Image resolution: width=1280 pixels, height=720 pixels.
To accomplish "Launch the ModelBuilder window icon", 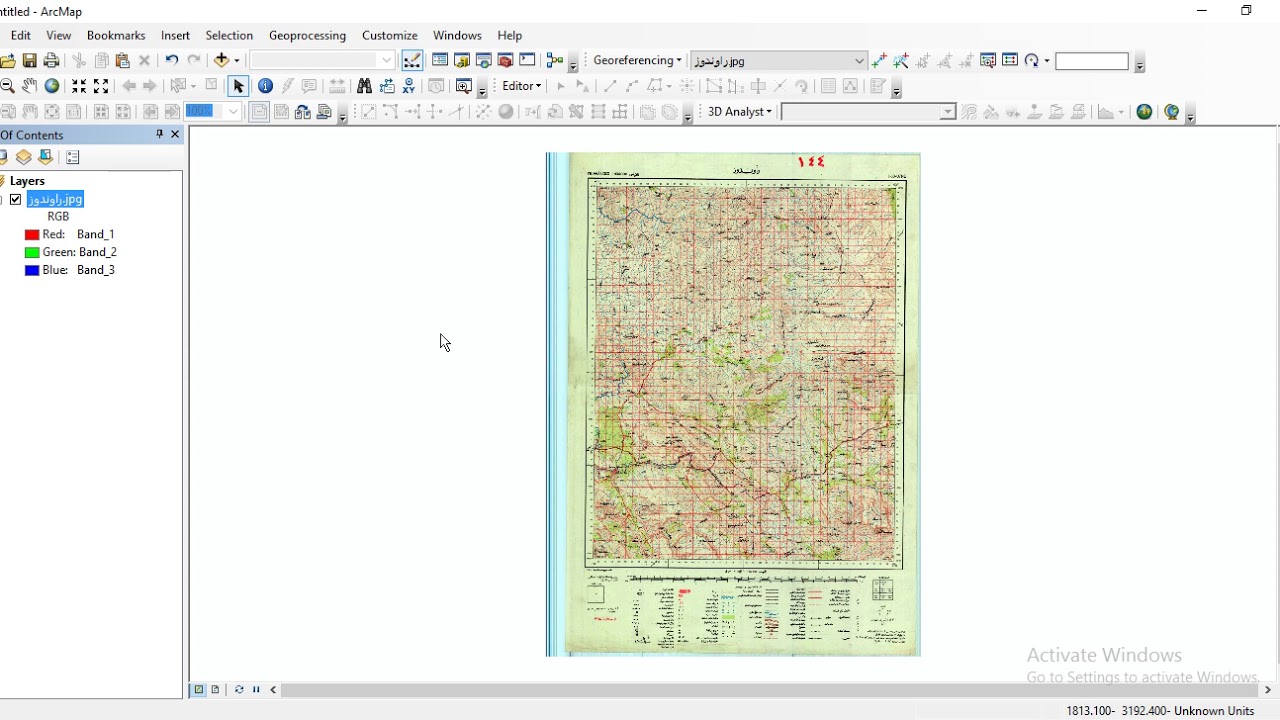I will 555,61.
